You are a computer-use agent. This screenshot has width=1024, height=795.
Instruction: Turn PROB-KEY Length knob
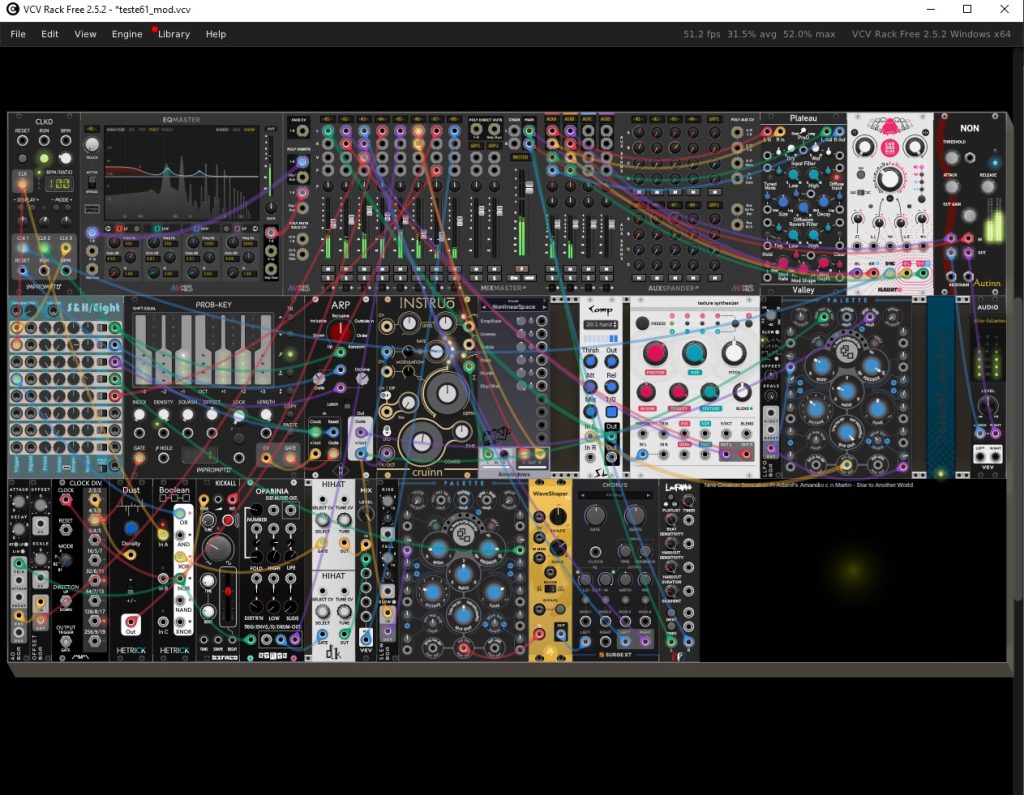266,414
